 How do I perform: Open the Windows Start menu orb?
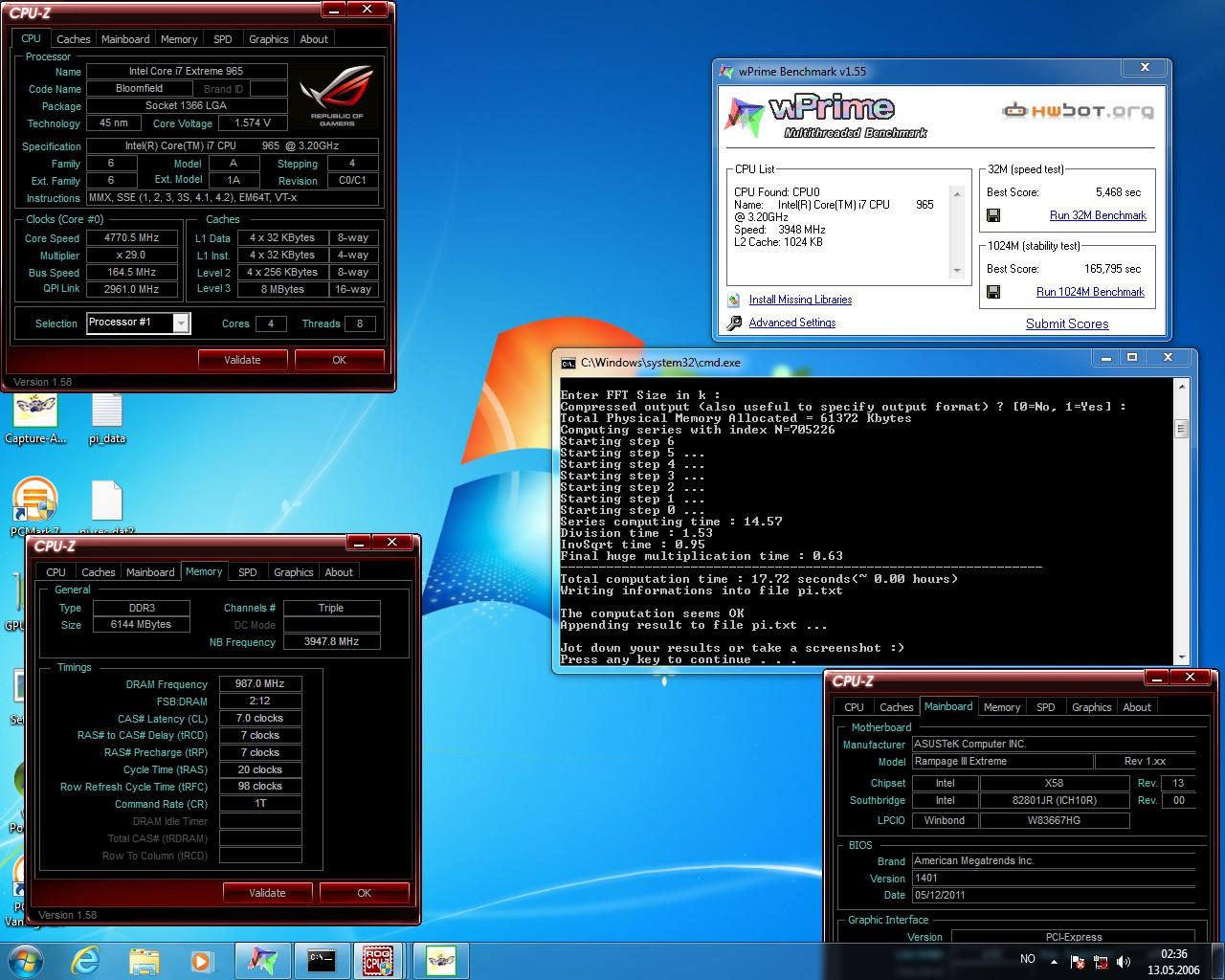click(x=26, y=960)
